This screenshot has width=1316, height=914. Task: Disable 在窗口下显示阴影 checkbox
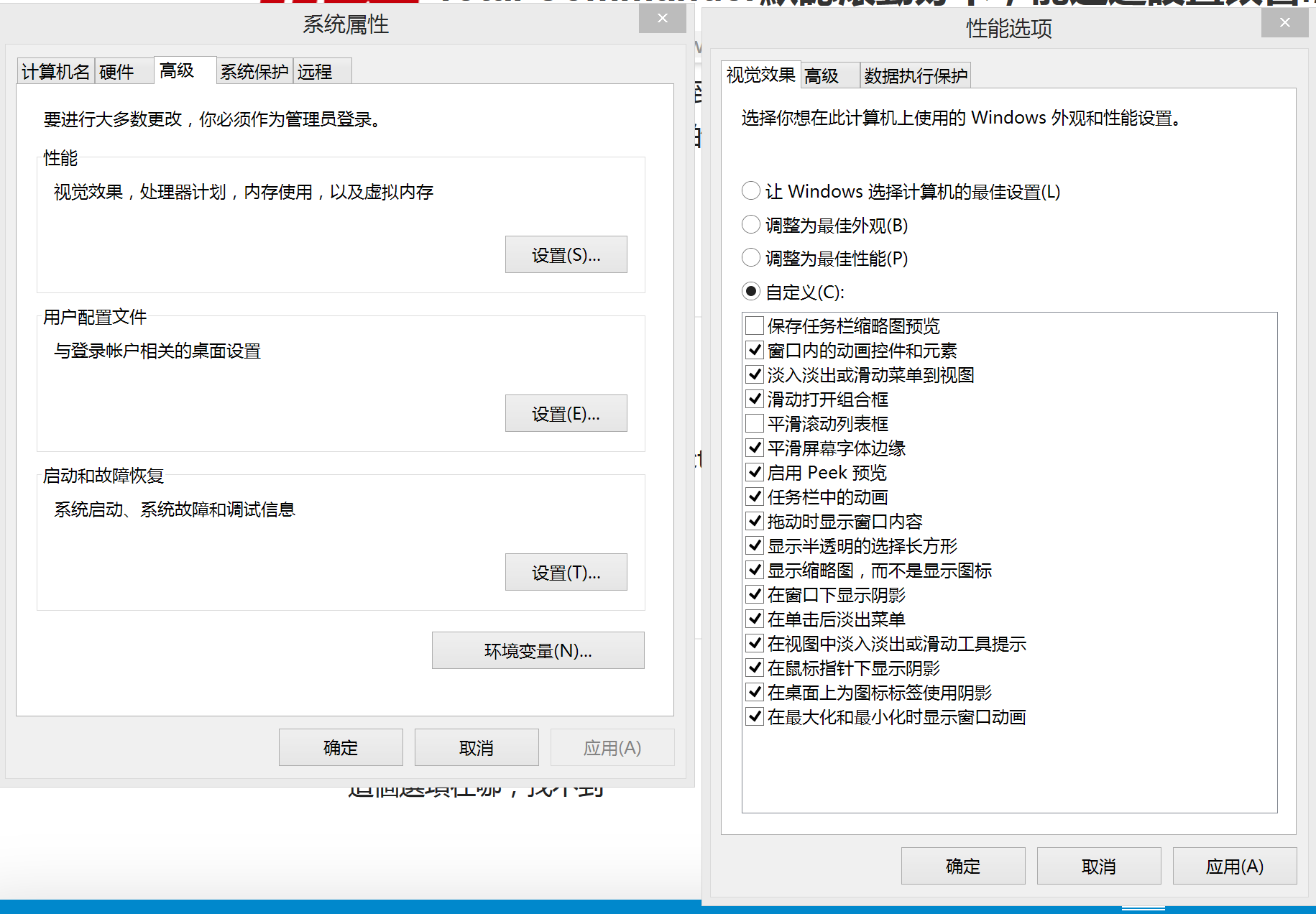click(x=755, y=595)
